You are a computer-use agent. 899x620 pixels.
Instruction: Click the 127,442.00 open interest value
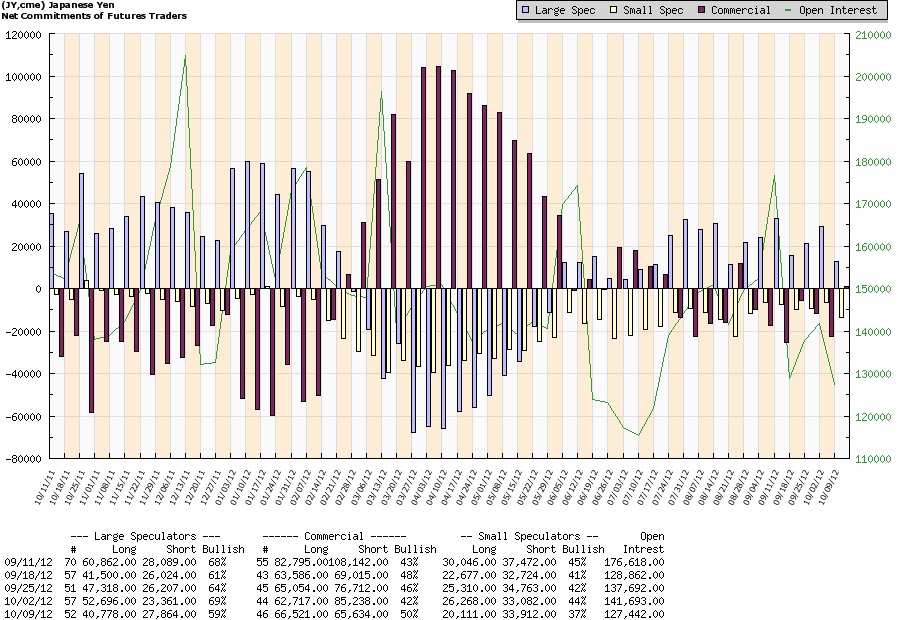pyautogui.click(x=634, y=614)
